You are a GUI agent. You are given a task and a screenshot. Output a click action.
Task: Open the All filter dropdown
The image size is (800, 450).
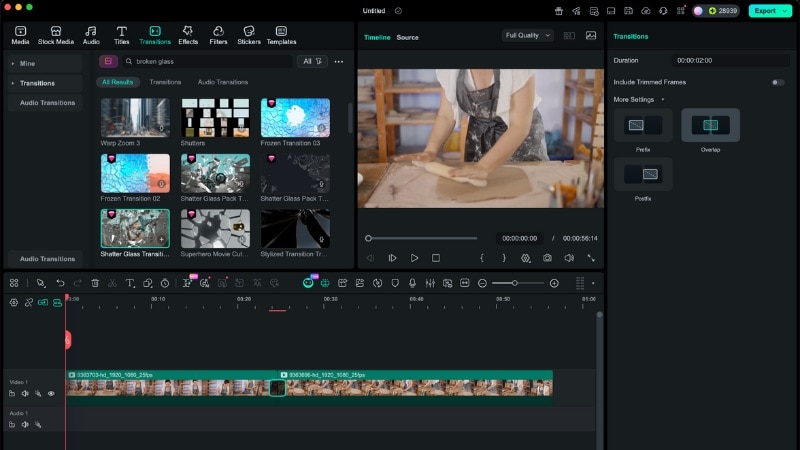pyautogui.click(x=313, y=61)
